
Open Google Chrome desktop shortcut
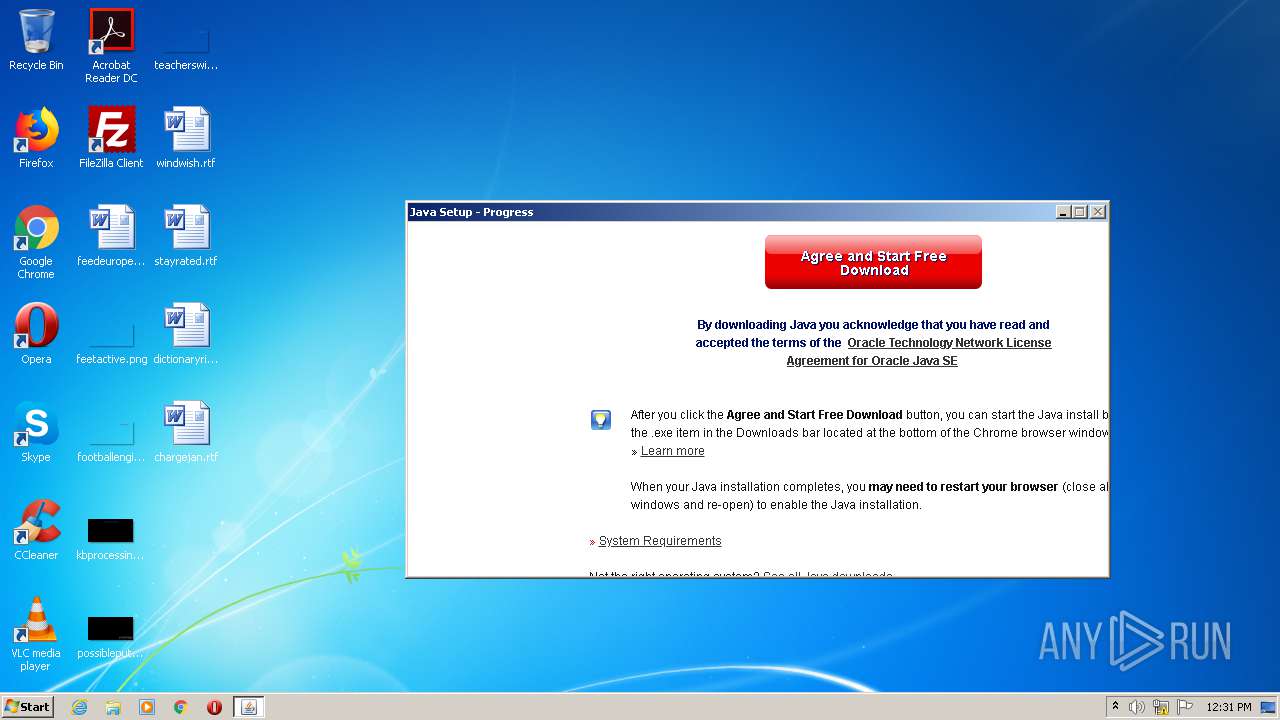(36, 242)
